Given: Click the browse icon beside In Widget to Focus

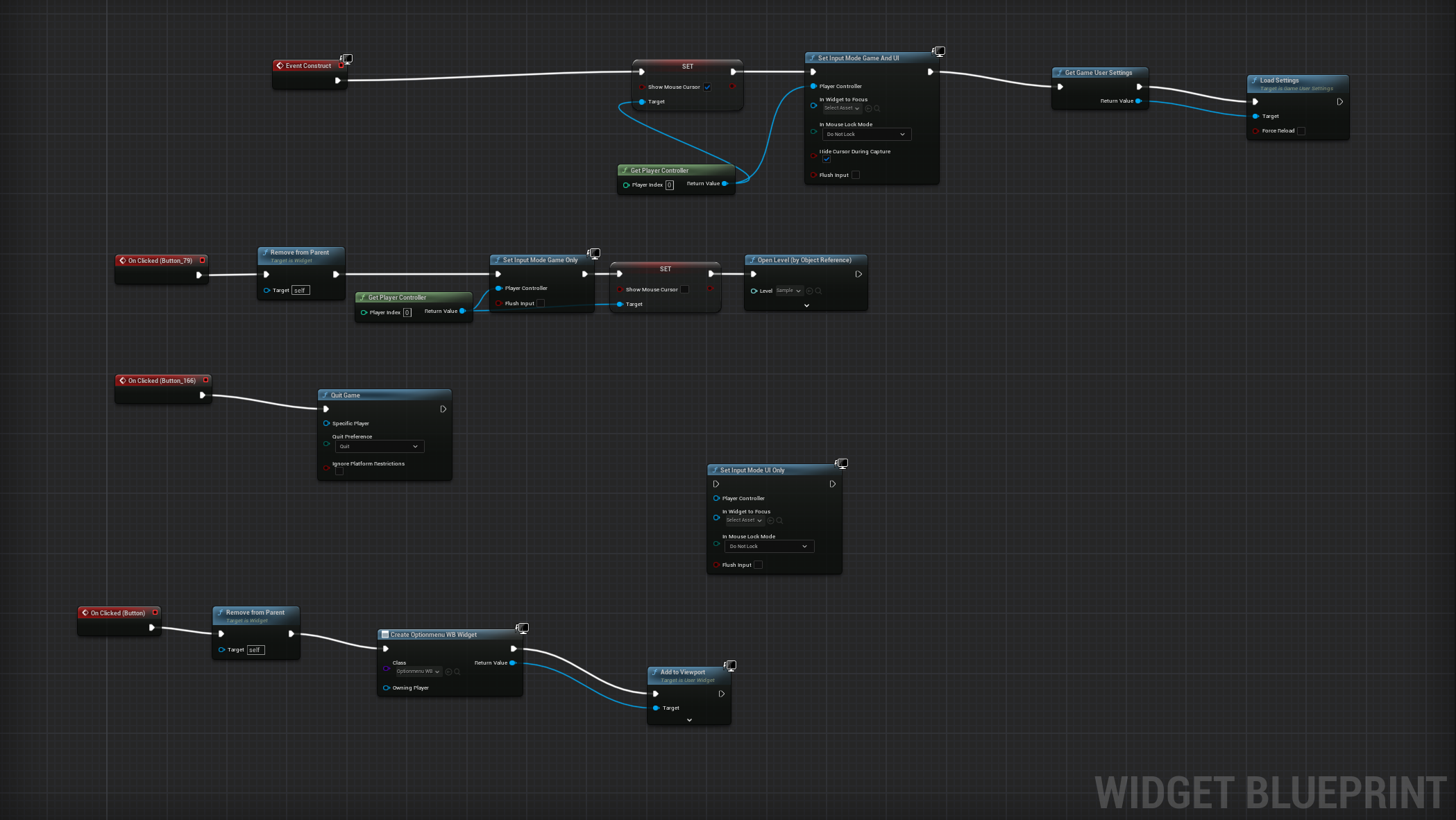Looking at the screenshot, I should point(879,108).
